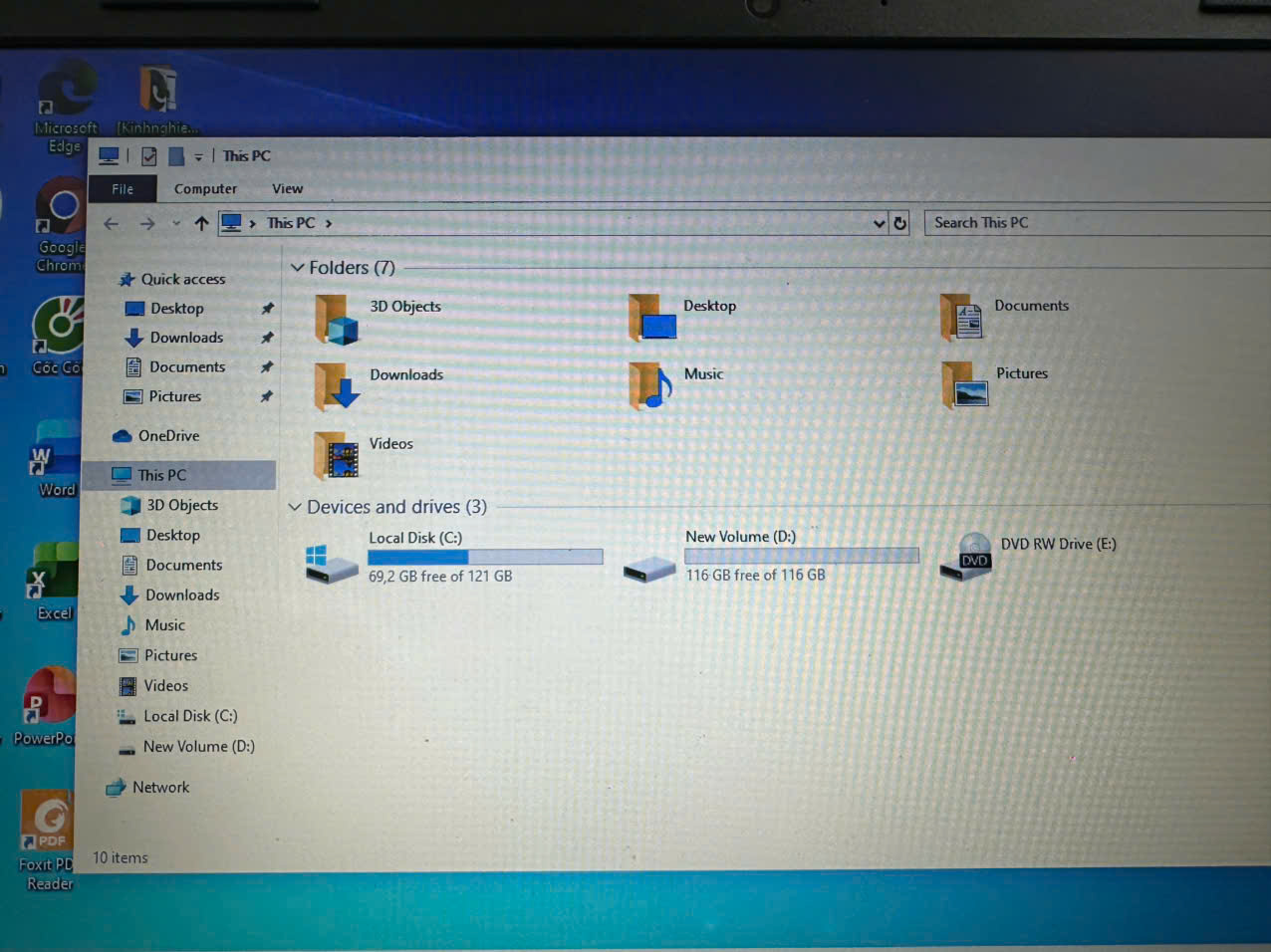
Task: Refresh the This PC view
Action: [900, 223]
